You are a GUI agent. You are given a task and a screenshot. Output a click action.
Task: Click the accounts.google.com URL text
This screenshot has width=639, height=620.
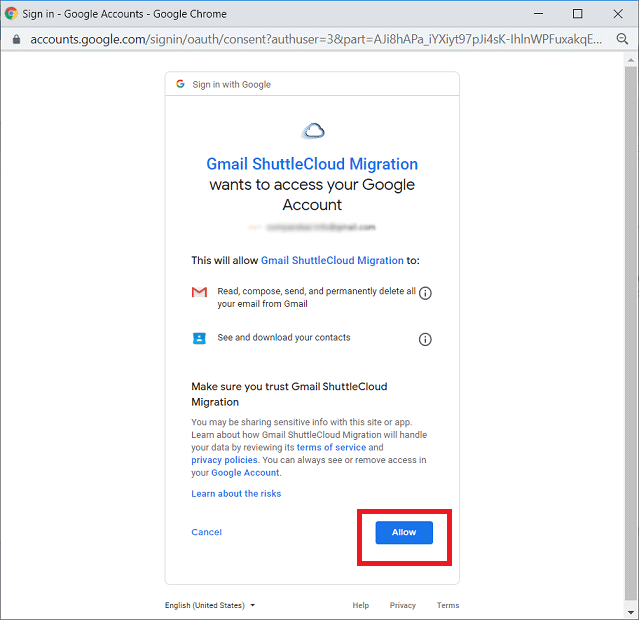tap(316, 39)
